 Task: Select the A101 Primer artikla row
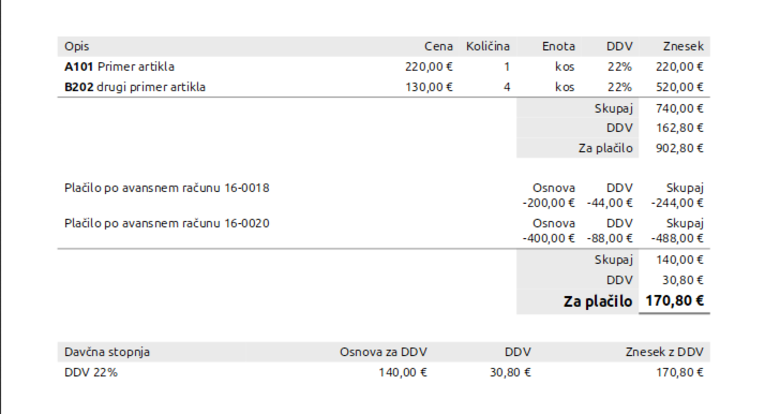383,67
